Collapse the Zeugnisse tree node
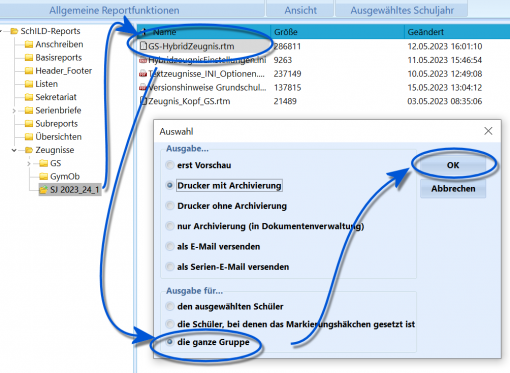The height and width of the screenshot is (373, 510). (x=14, y=150)
